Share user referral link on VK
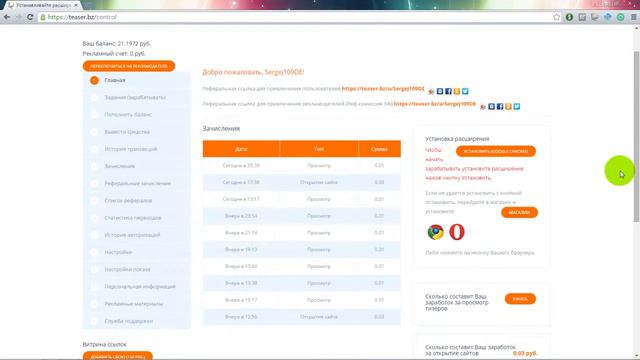 [x=440, y=91]
